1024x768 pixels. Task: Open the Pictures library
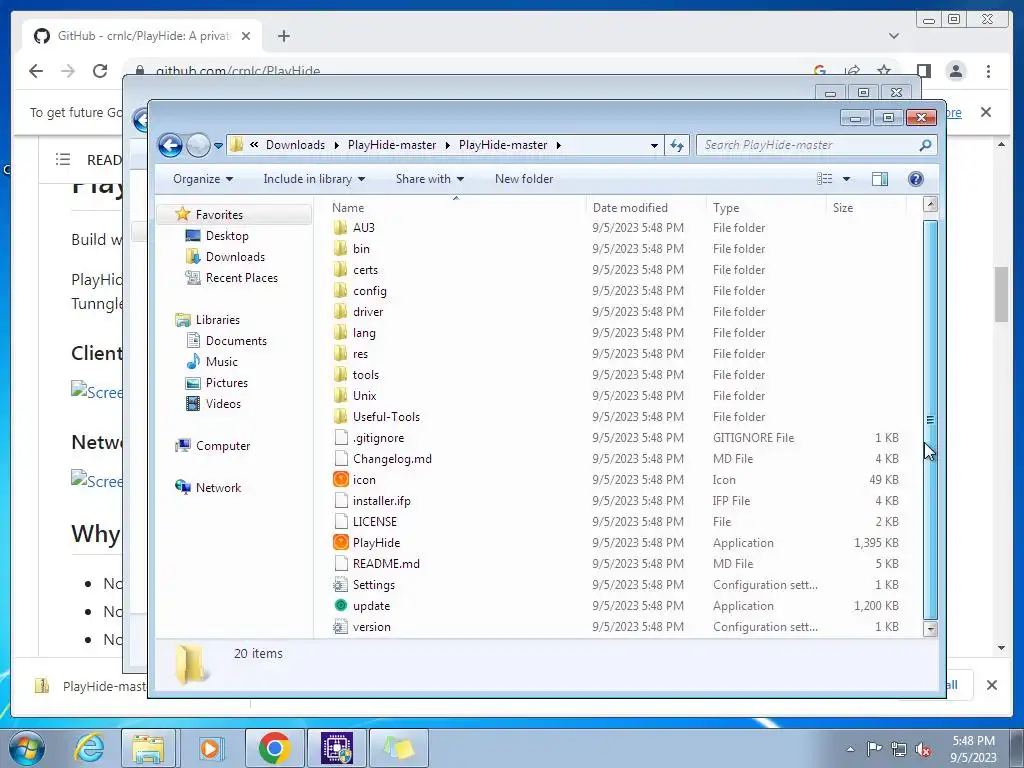(227, 383)
